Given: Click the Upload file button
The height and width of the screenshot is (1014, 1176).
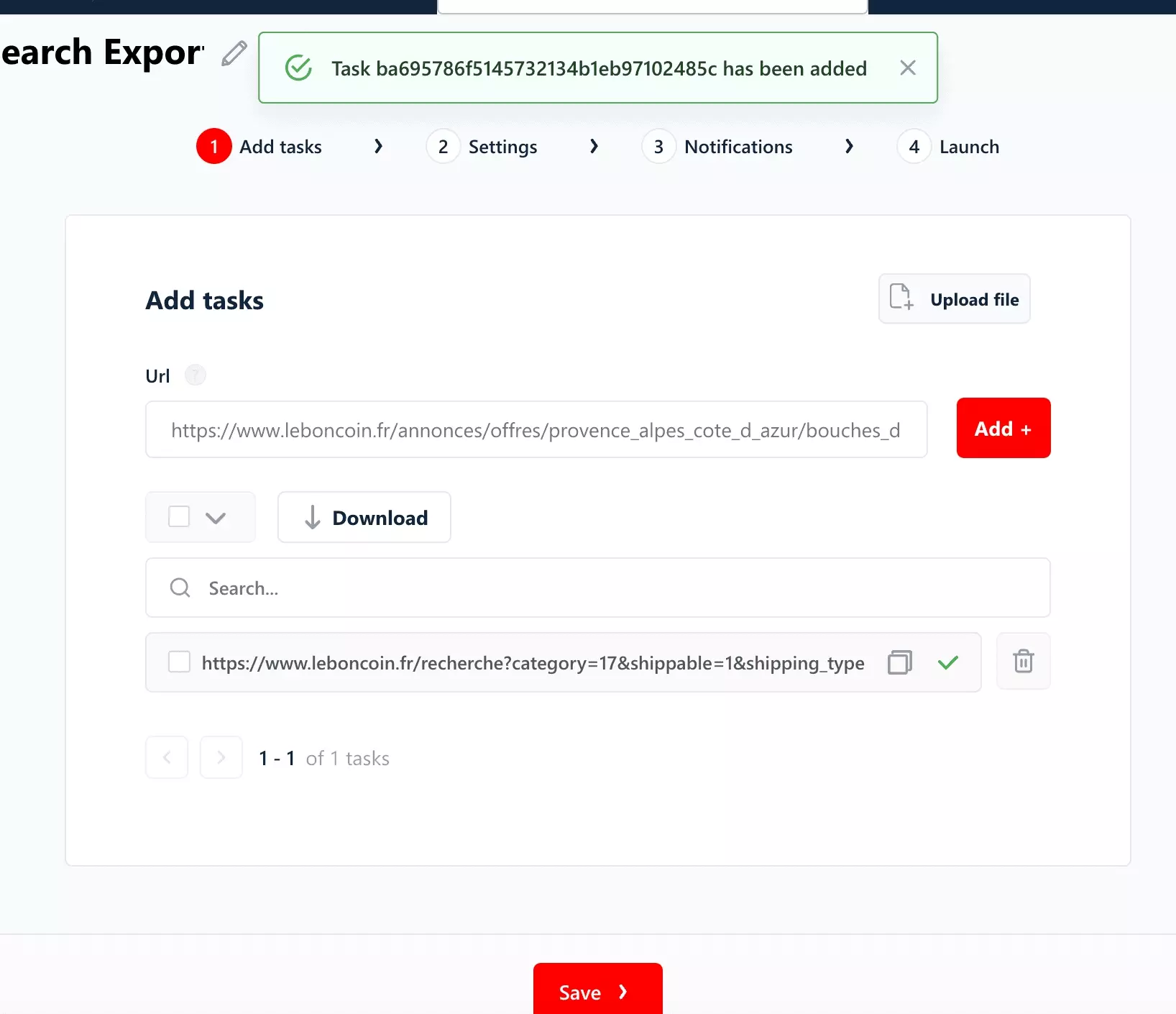Looking at the screenshot, I should [x=954, y=299].
